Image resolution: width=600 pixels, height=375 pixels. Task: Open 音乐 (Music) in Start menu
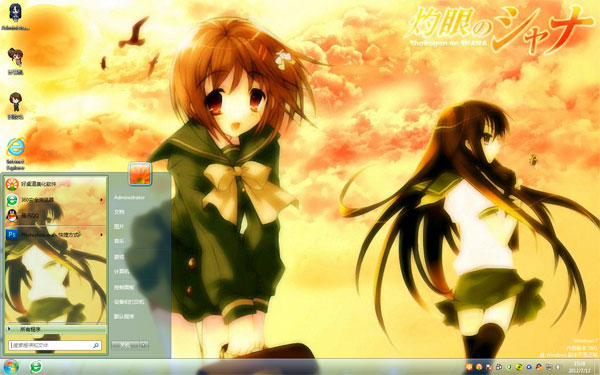click(x=119, y=241)
